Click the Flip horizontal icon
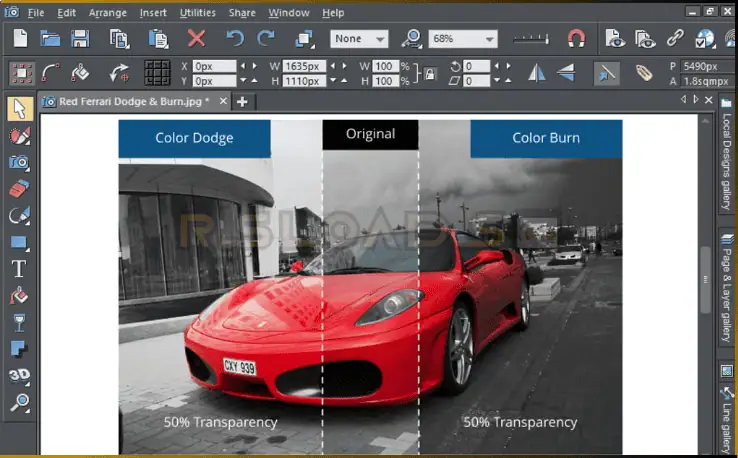This screenshot has width=738, height=458. click(x=537, y=73)
